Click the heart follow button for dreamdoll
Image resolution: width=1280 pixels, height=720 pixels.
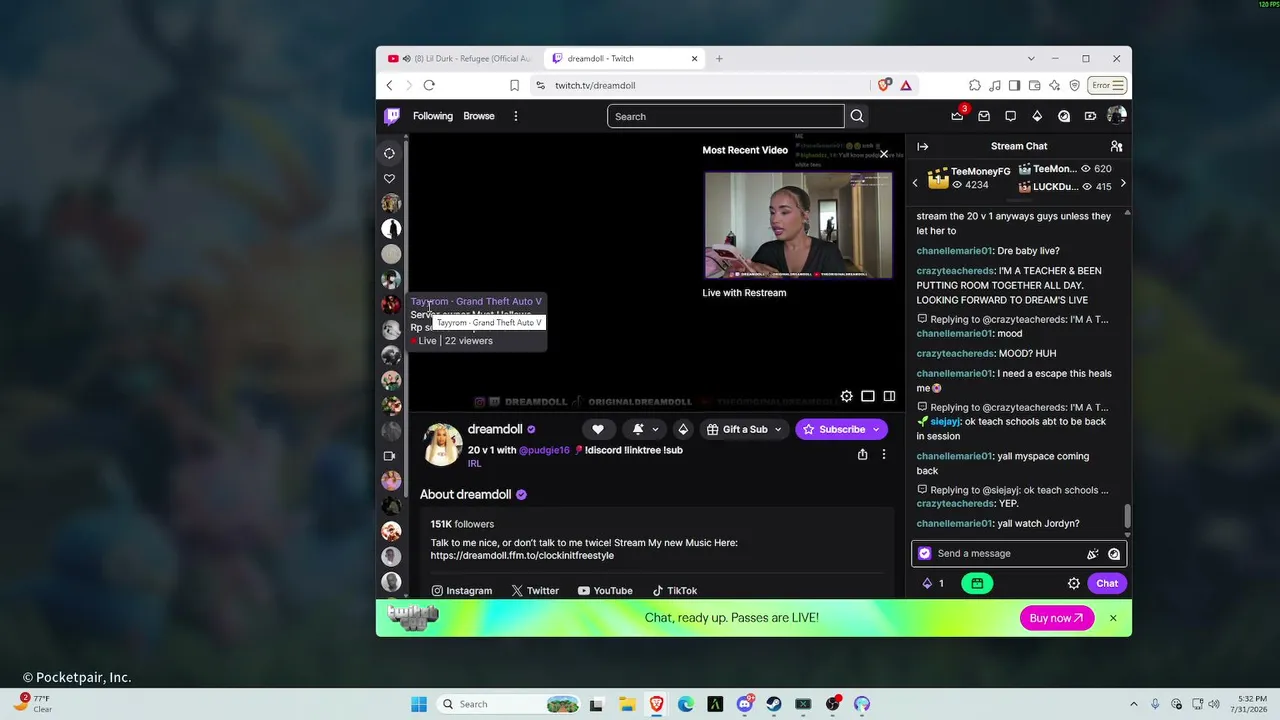pos(598,429)
